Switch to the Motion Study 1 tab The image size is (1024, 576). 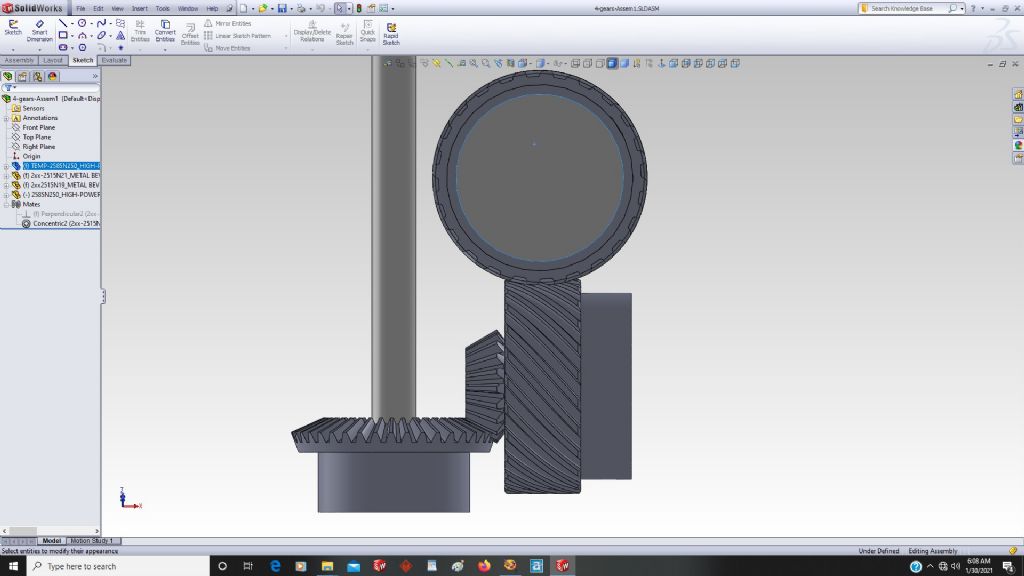[x=91, y=541]
